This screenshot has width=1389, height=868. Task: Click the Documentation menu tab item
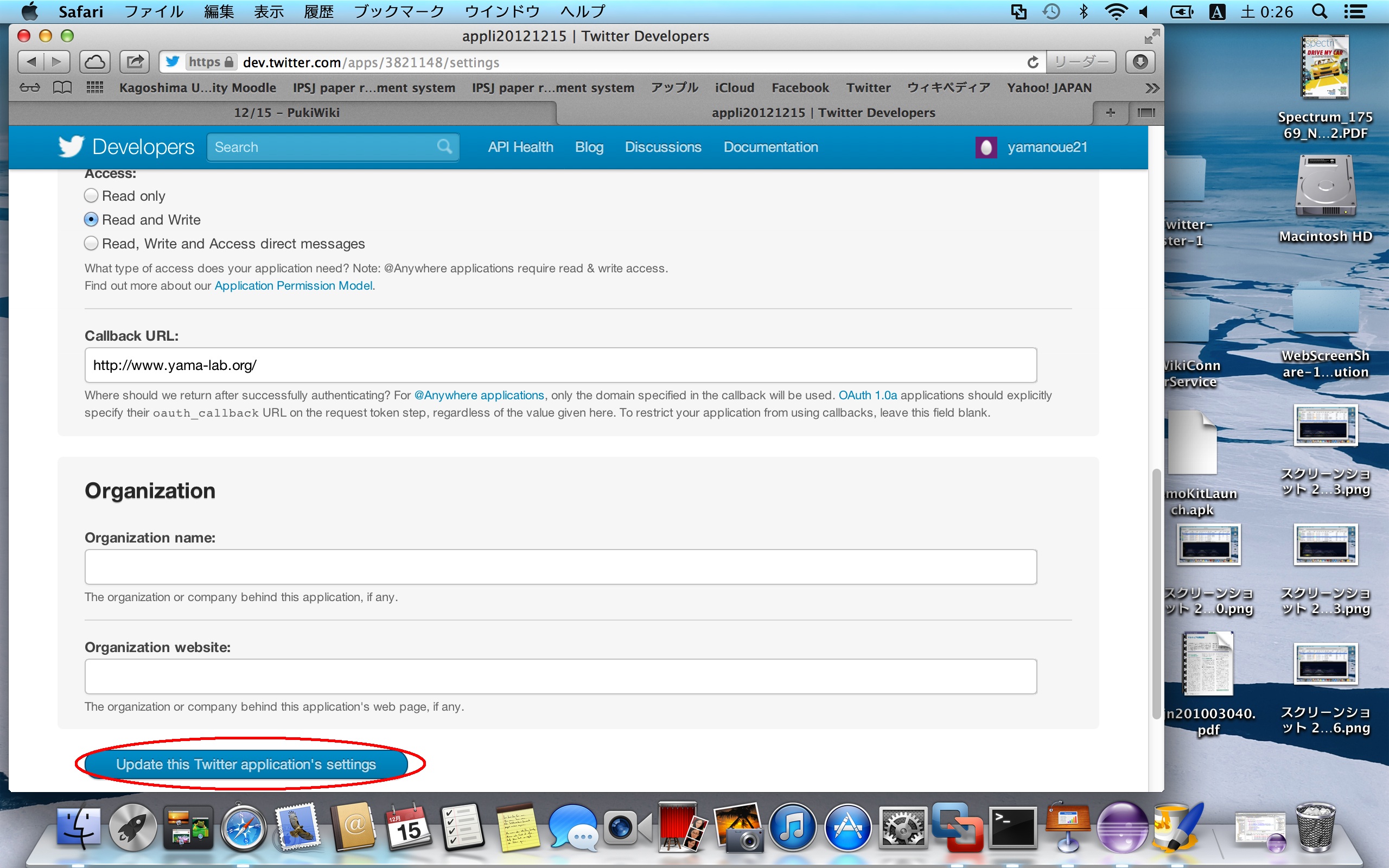coord(770,146)
